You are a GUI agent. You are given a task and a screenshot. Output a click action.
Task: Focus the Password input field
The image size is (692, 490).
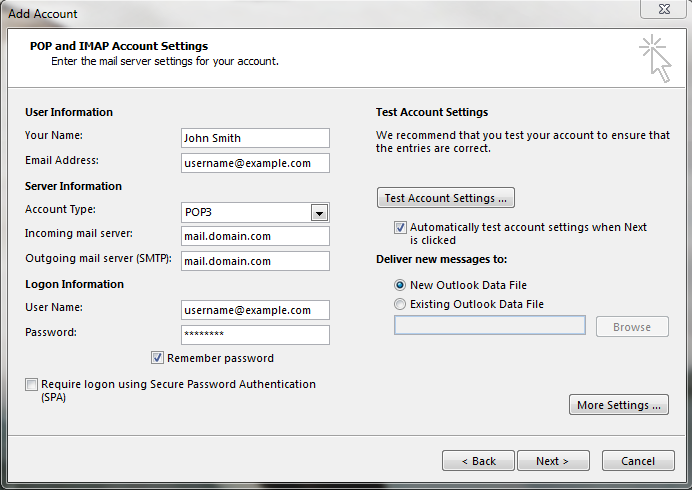[x=255, y=335]
